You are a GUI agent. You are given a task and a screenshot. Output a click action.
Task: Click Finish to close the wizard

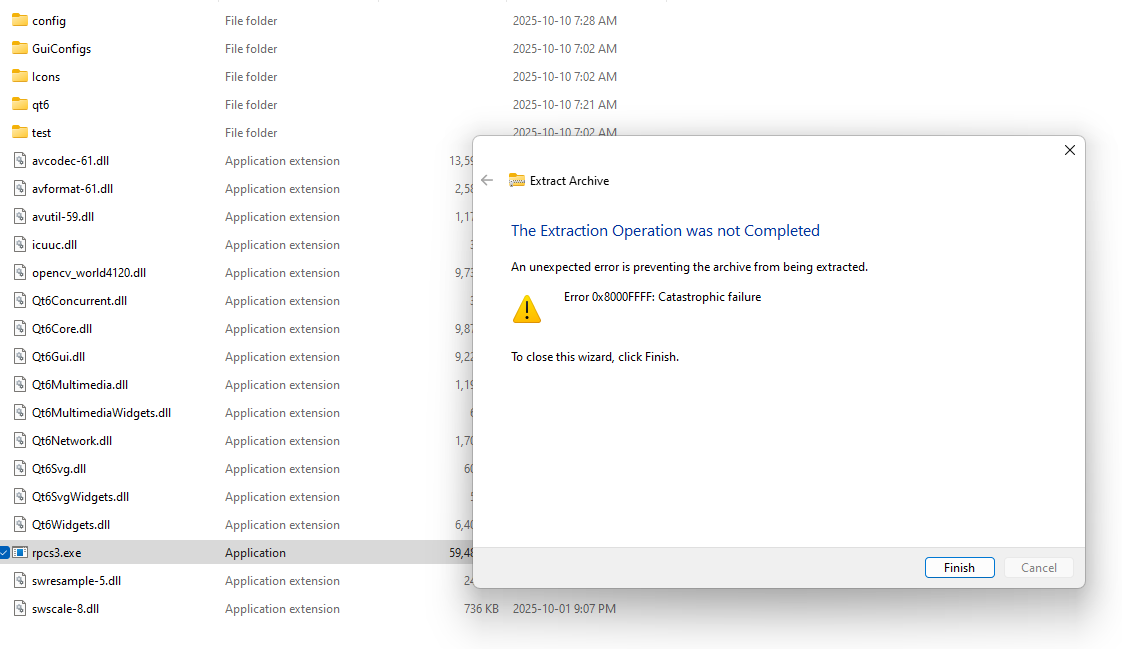click(x=959, y=567)
